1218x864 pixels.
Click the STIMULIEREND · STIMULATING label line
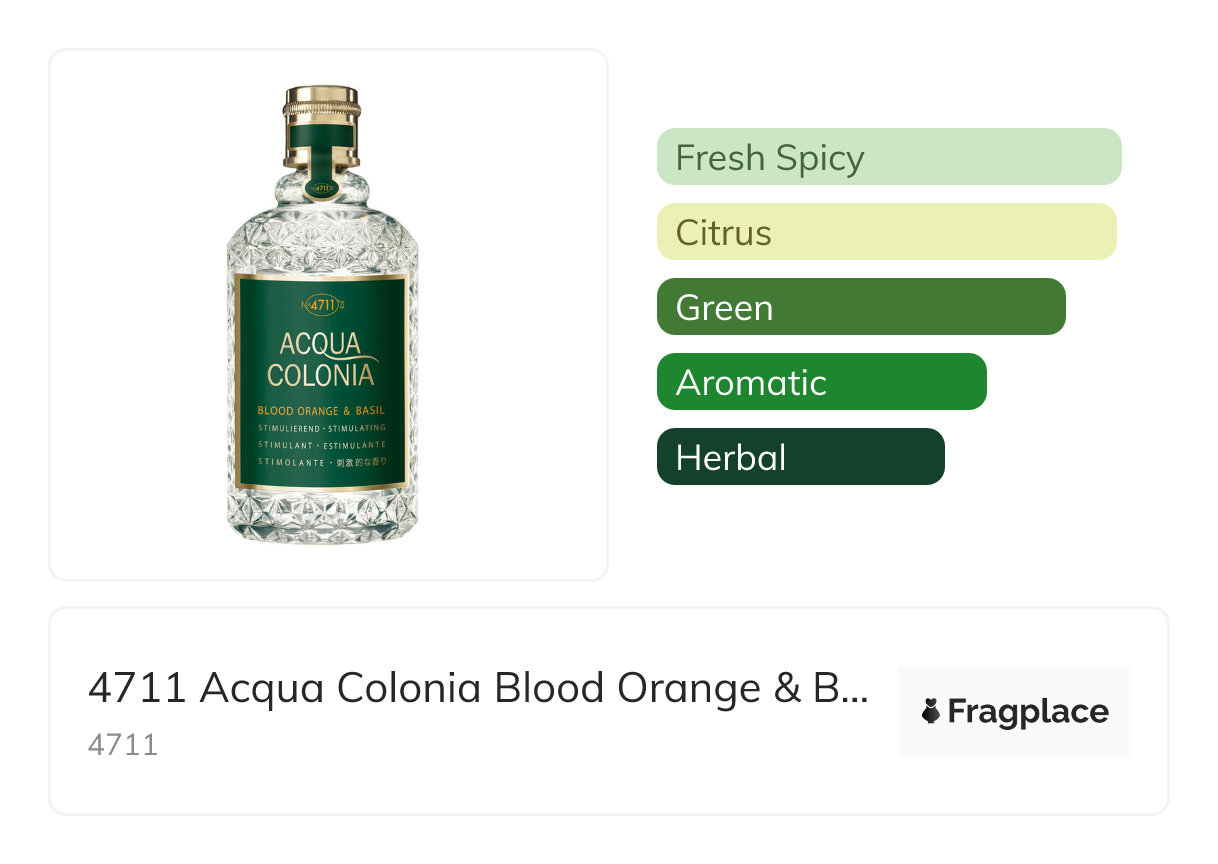coord(321,428)
